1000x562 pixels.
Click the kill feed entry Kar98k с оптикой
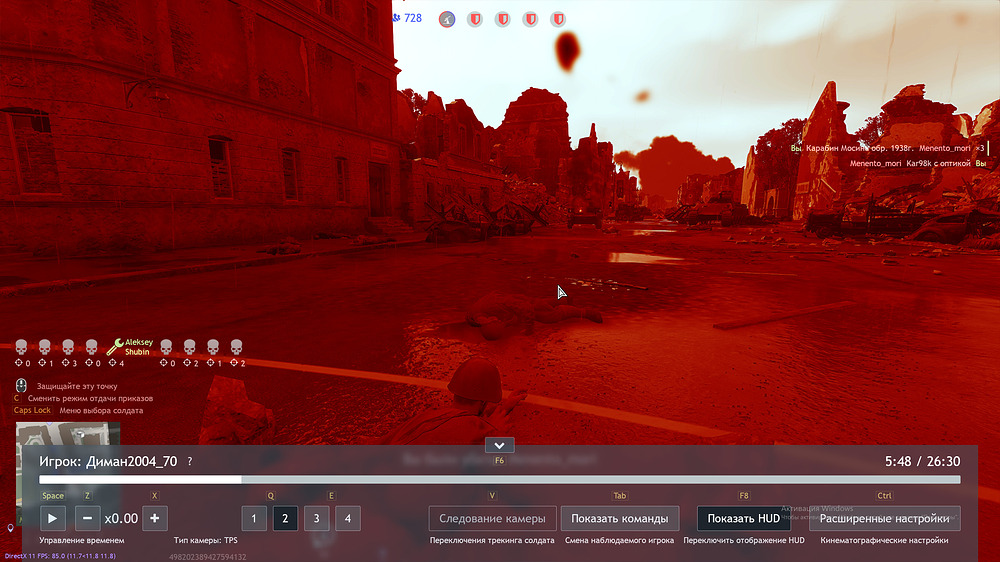pos(938,163)
